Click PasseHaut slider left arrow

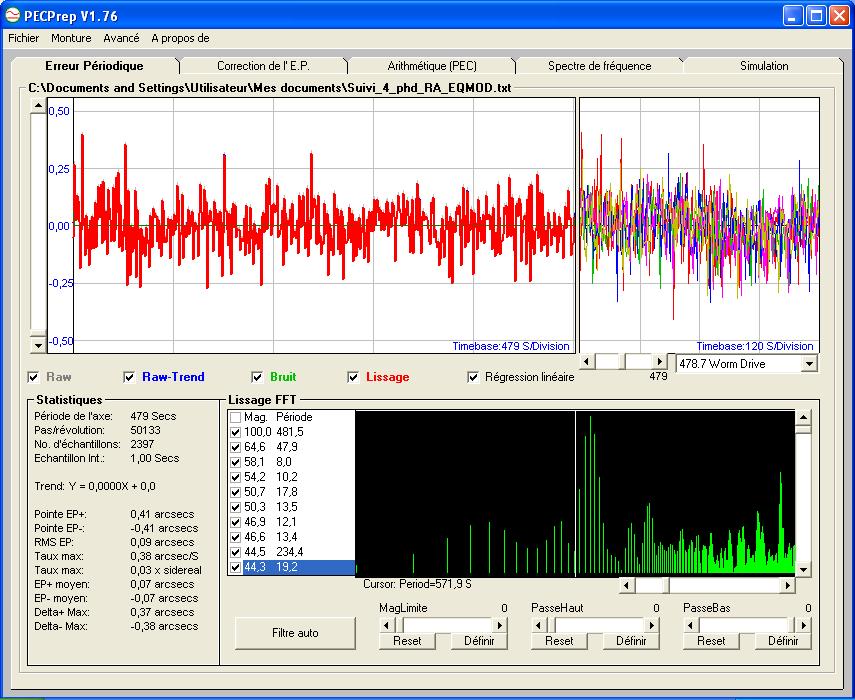pyautogui.click(x=539, y=625)
